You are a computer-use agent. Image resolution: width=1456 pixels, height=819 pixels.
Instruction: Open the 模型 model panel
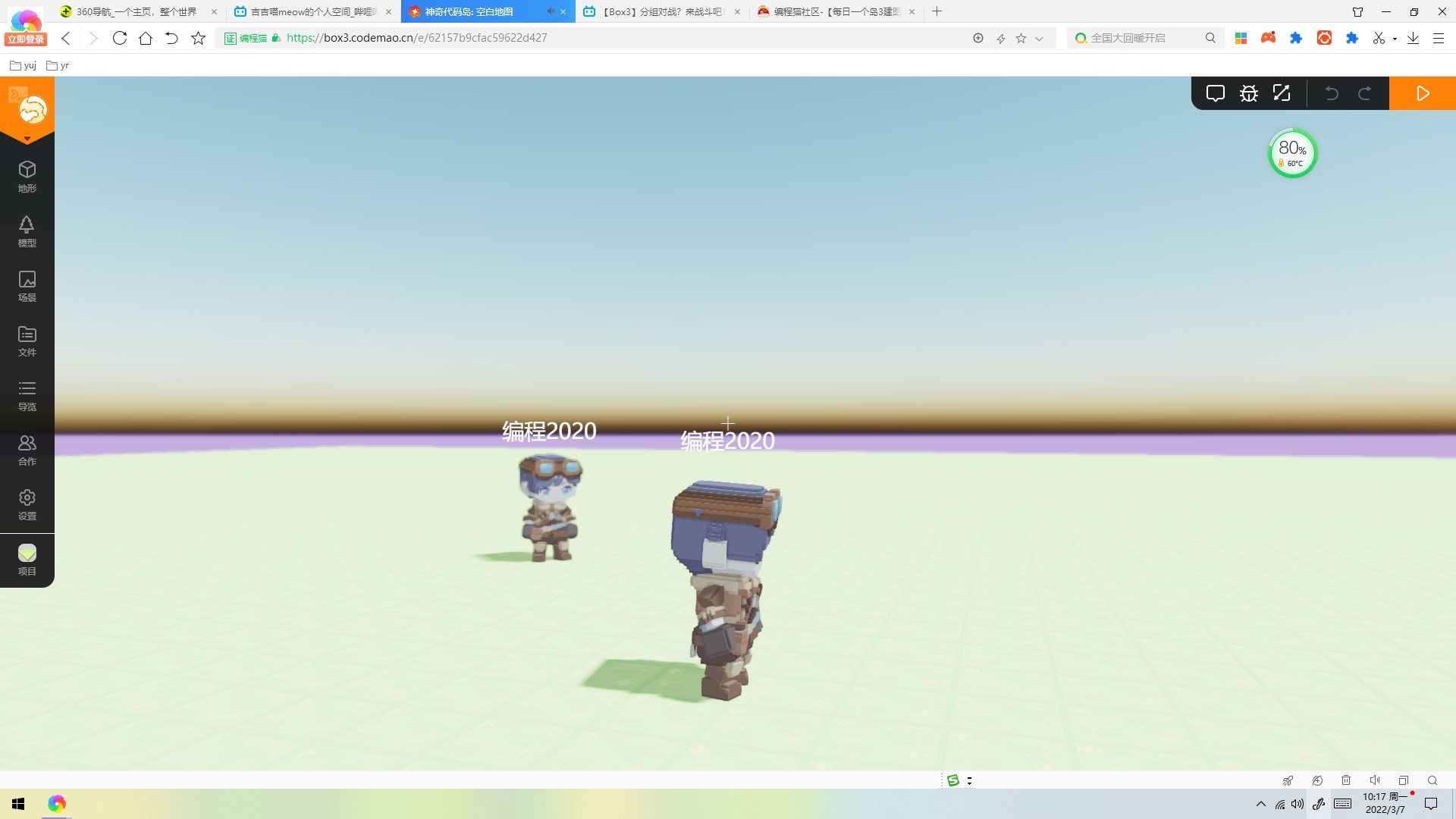click(x=27, y=231)
